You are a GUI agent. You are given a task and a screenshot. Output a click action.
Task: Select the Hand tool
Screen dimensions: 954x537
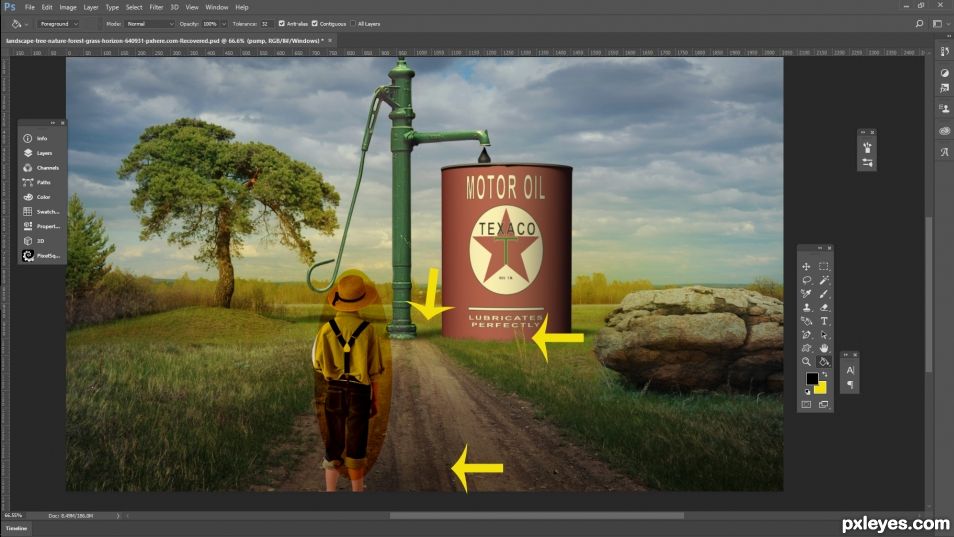[824, 348]
